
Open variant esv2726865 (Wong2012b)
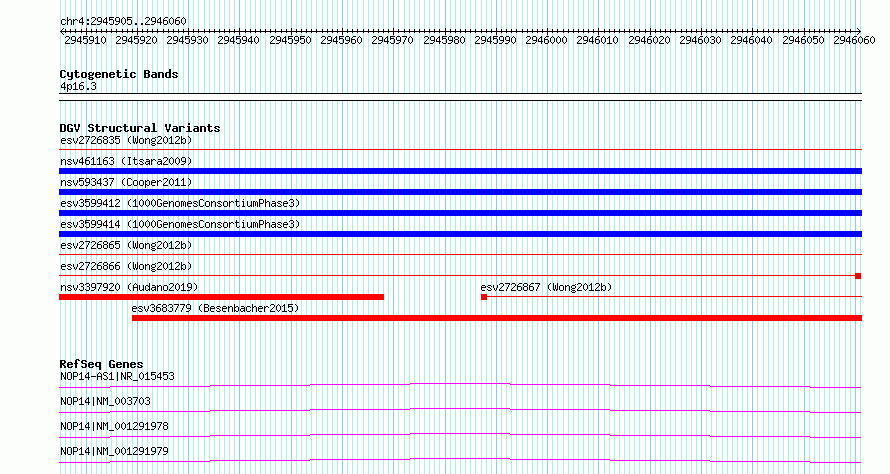126,245
